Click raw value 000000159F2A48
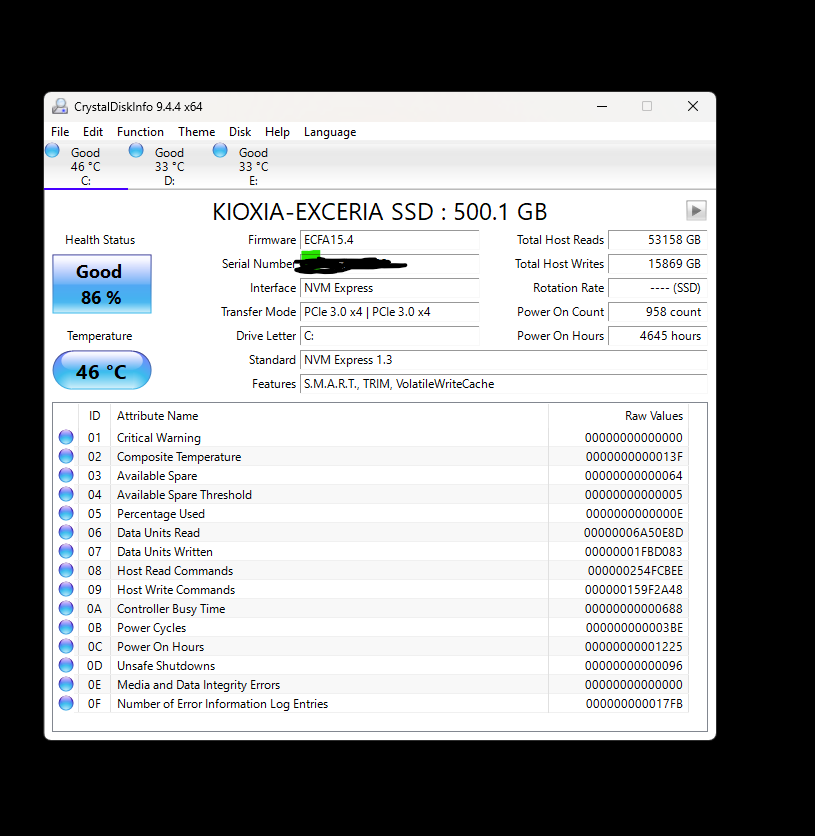This screenshot has height=836, width=815. (x=633, y=590)
